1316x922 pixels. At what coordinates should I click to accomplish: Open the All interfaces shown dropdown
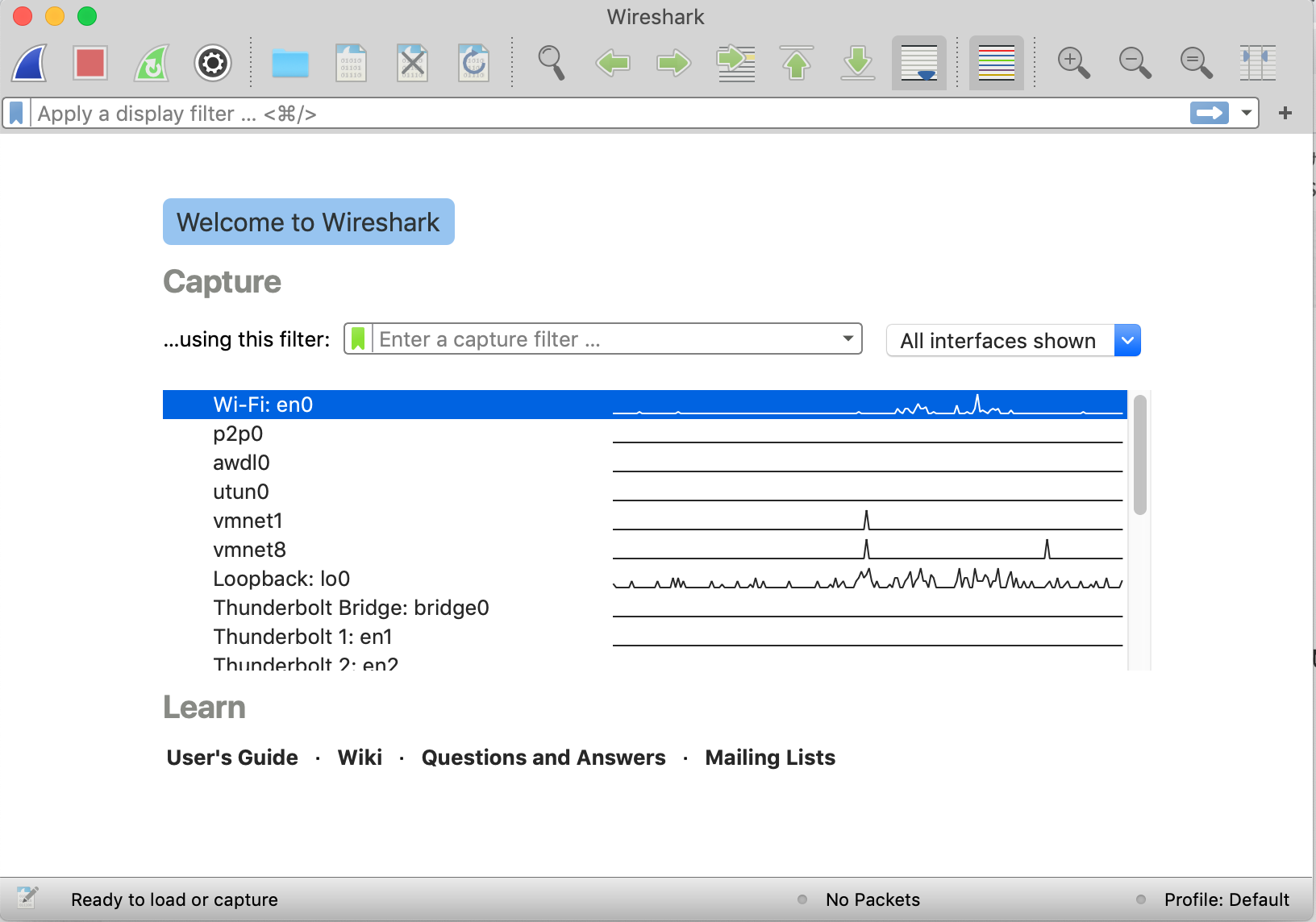[1014, 340]
